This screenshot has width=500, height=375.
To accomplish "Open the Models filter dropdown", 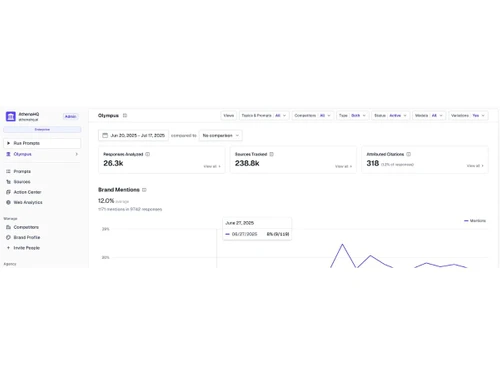I will 429,115.
